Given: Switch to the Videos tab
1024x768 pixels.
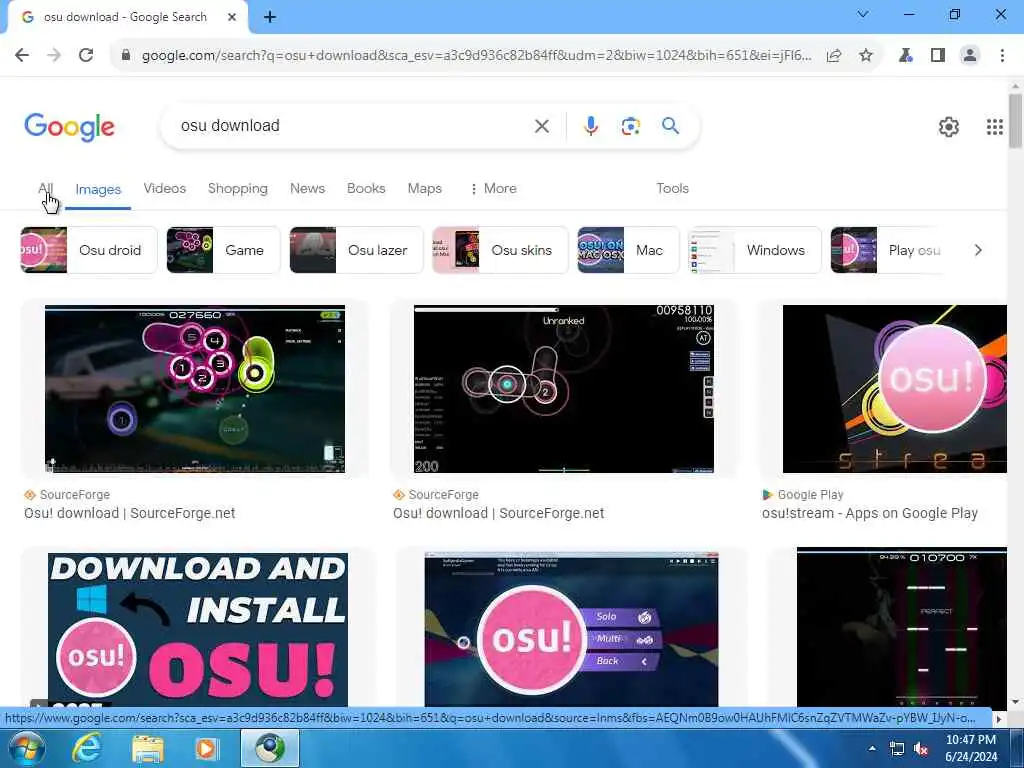Looking at the screenshot, I should 165,188.
